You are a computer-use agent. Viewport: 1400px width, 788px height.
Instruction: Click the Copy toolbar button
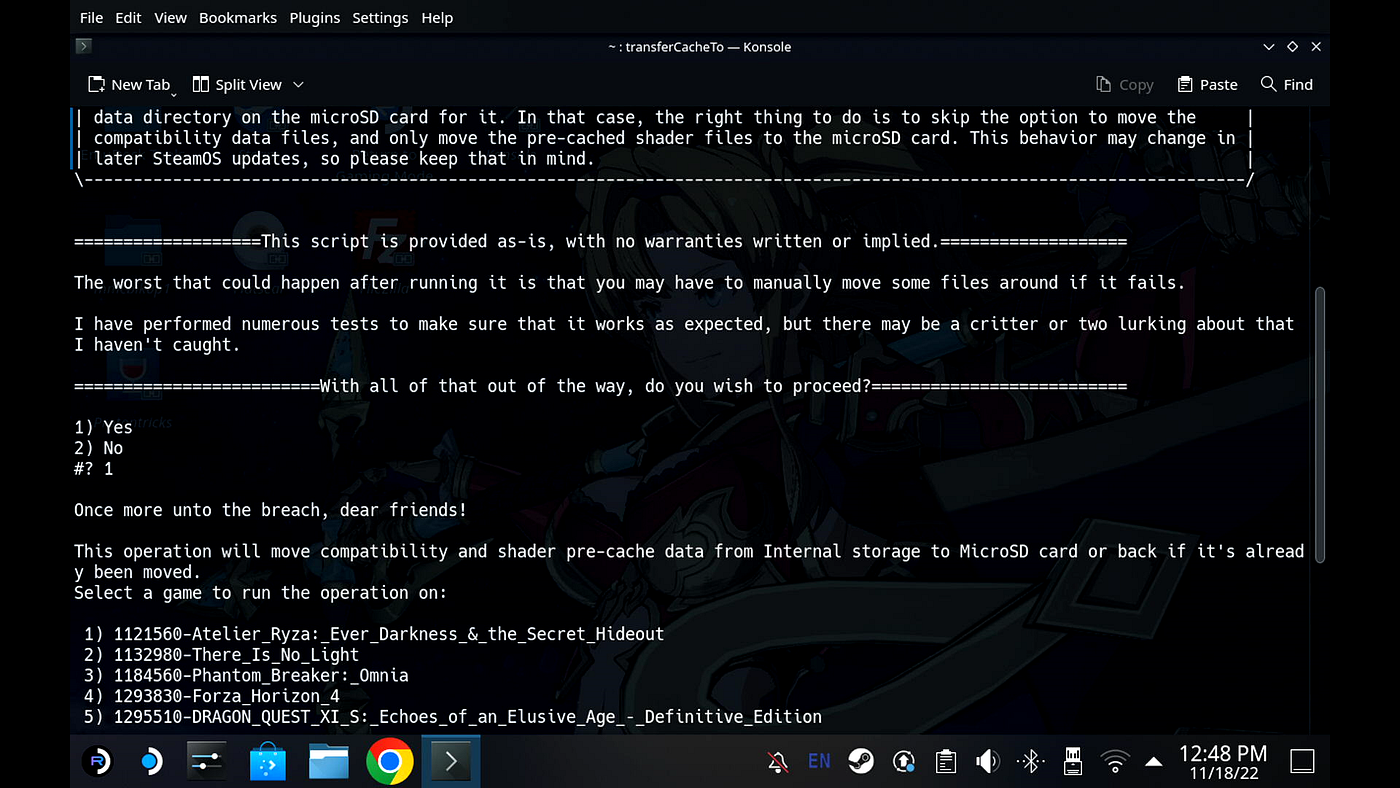tap(1125, 85)
